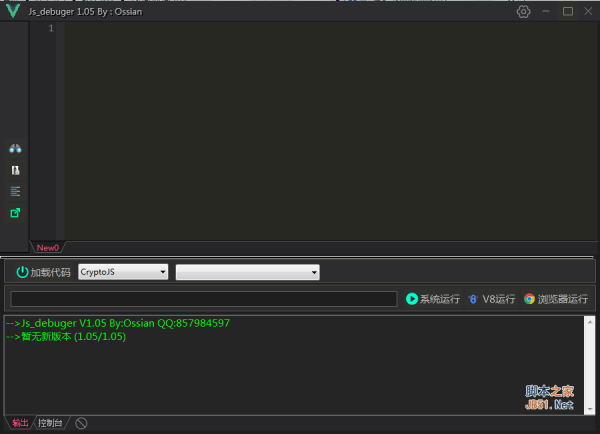Click the Chrome icon for 浏览器运行
The height and width of the screenshot is (434, 600).
[529, 299]
